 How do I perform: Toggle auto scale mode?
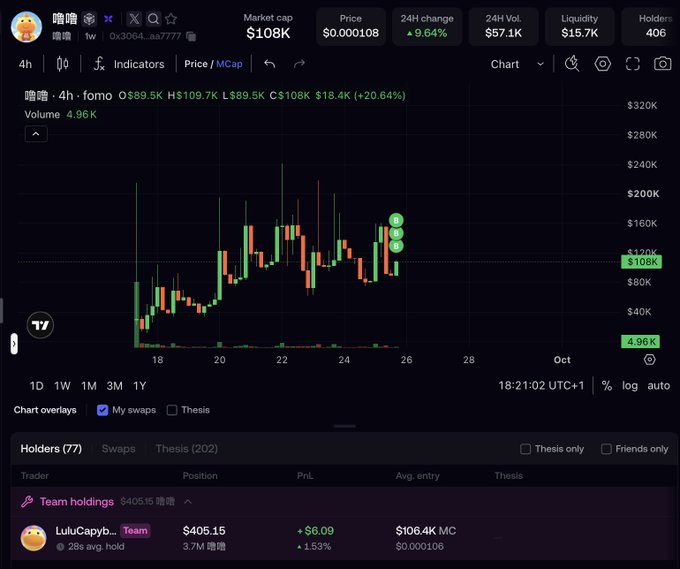coord(658,385)
